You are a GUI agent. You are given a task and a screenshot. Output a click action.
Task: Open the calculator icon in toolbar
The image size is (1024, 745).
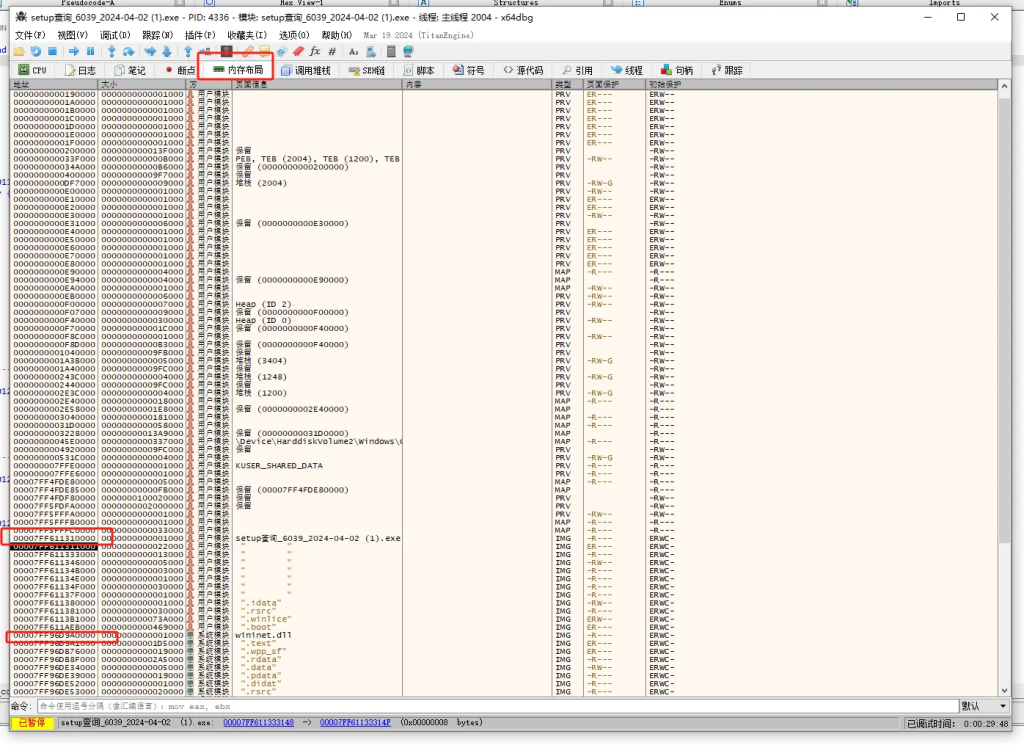pyautogui.click(x=391, y=51)
